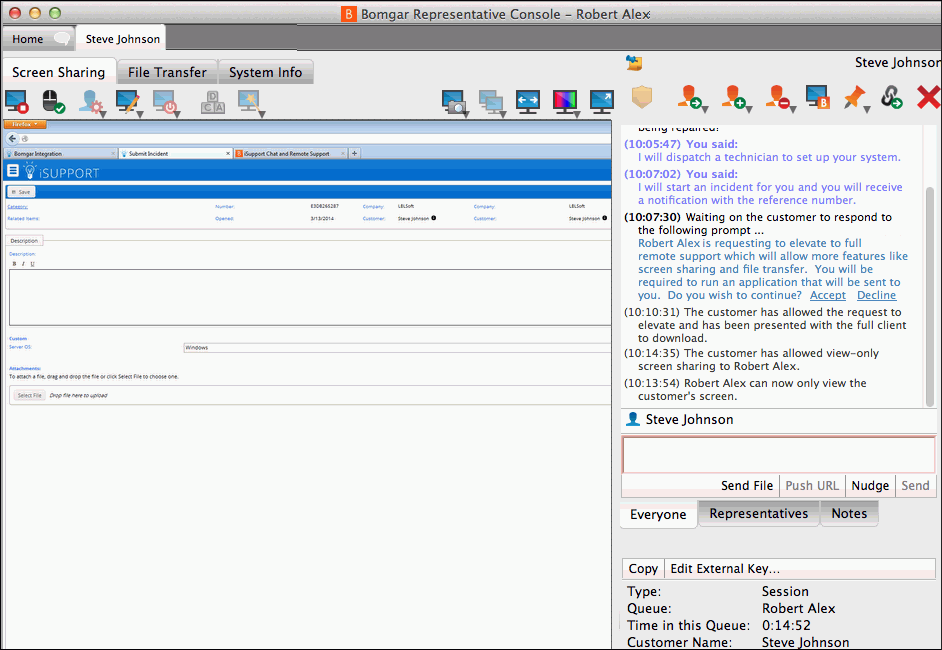Click the Accept link in the elevation prompt

click(x=827, y=295)
